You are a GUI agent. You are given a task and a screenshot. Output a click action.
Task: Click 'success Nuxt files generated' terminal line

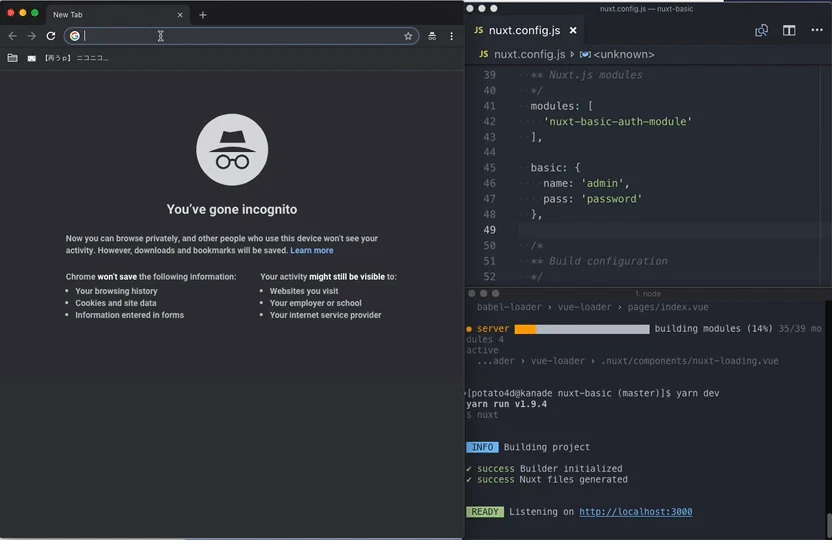coord(547,480)
